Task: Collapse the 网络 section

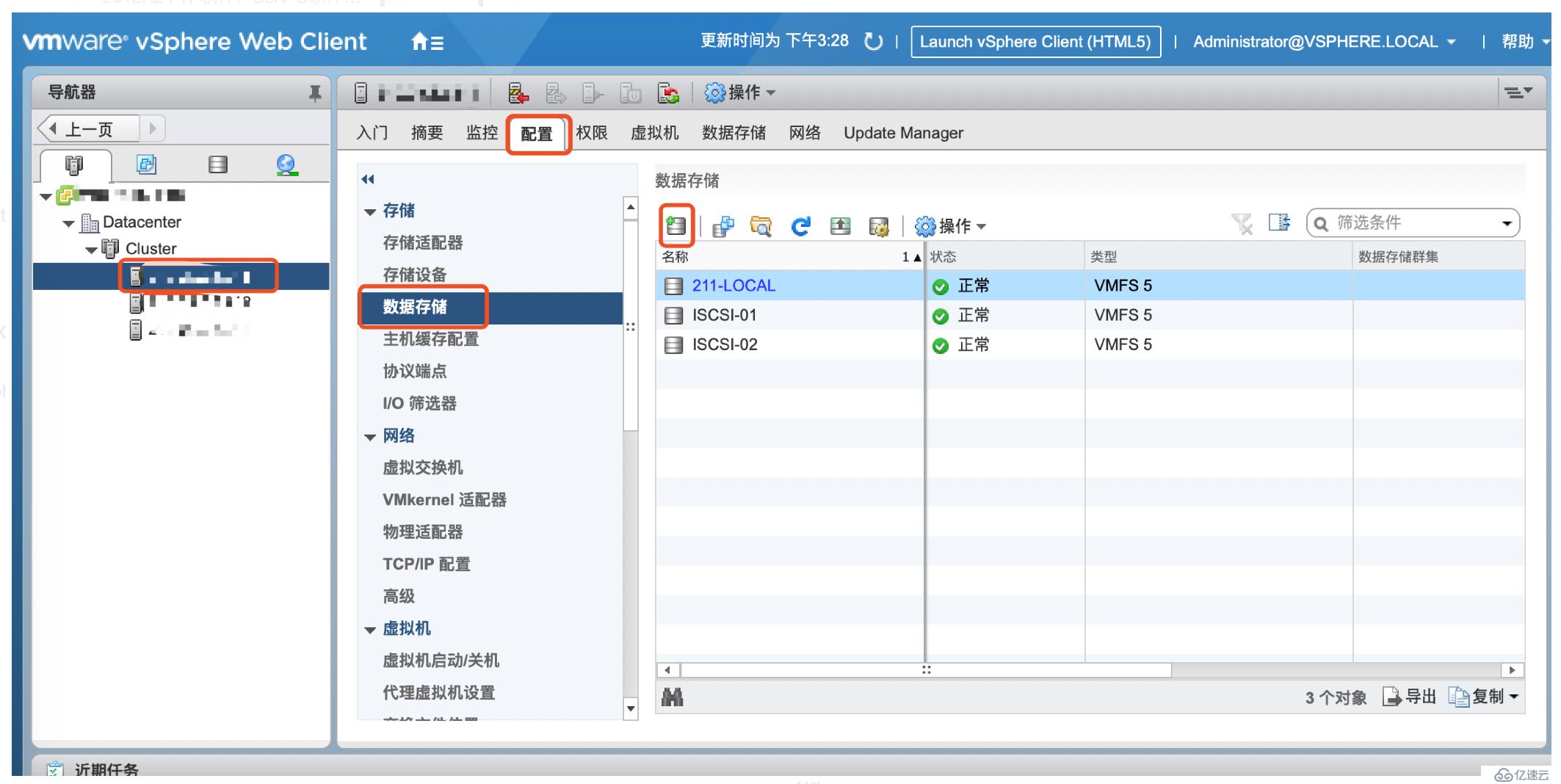Action: point(370,438)
